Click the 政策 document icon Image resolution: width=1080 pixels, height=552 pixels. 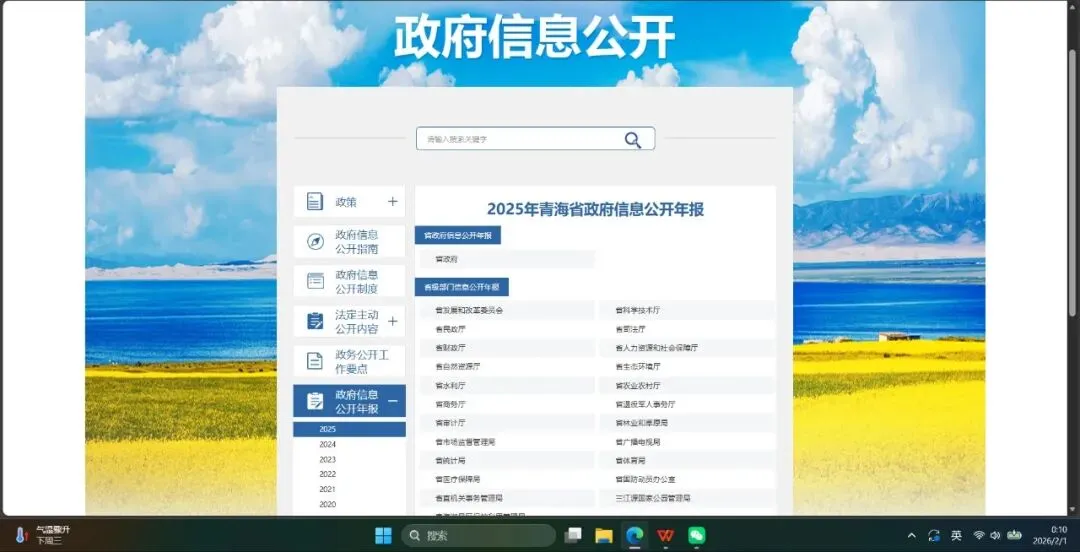pyautogui.click(x=315, y=201)
